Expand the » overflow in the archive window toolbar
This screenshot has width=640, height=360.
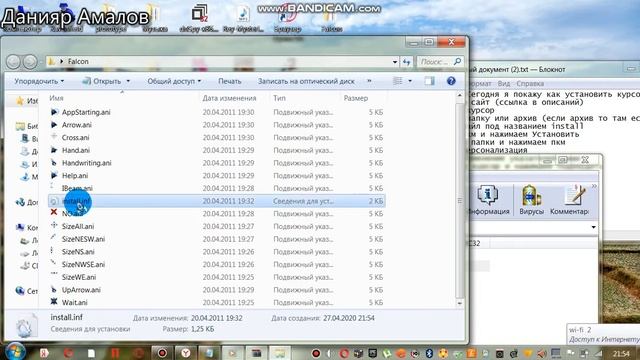pos(594,186)
